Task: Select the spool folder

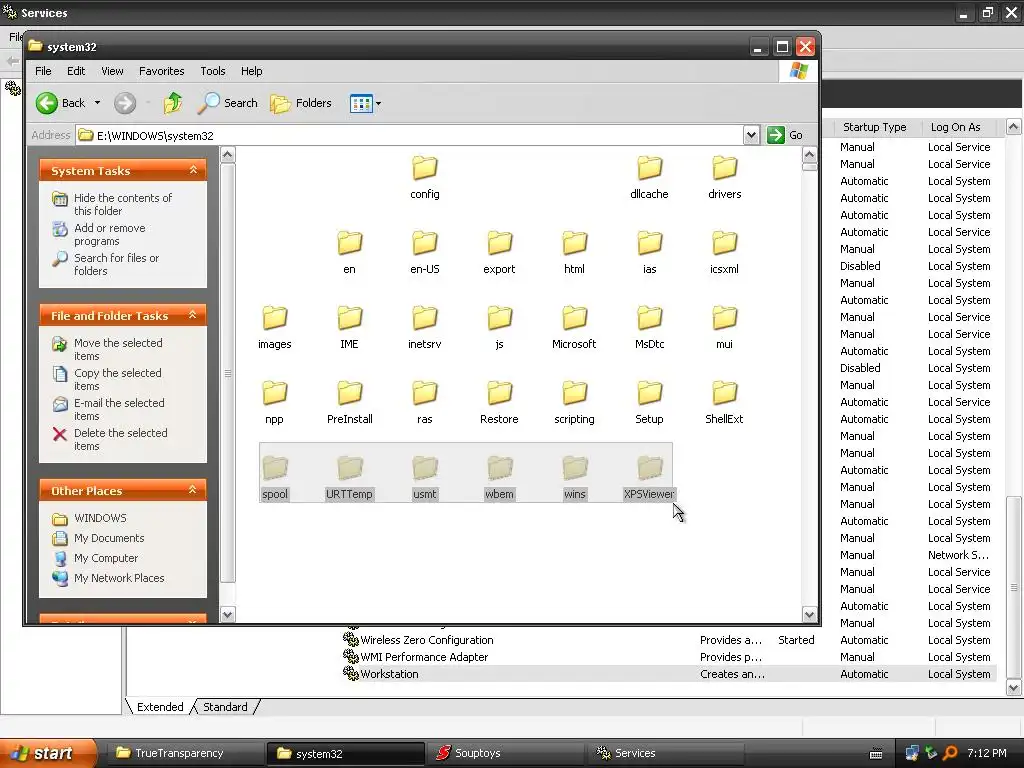Action: click(x=274, y=477)
